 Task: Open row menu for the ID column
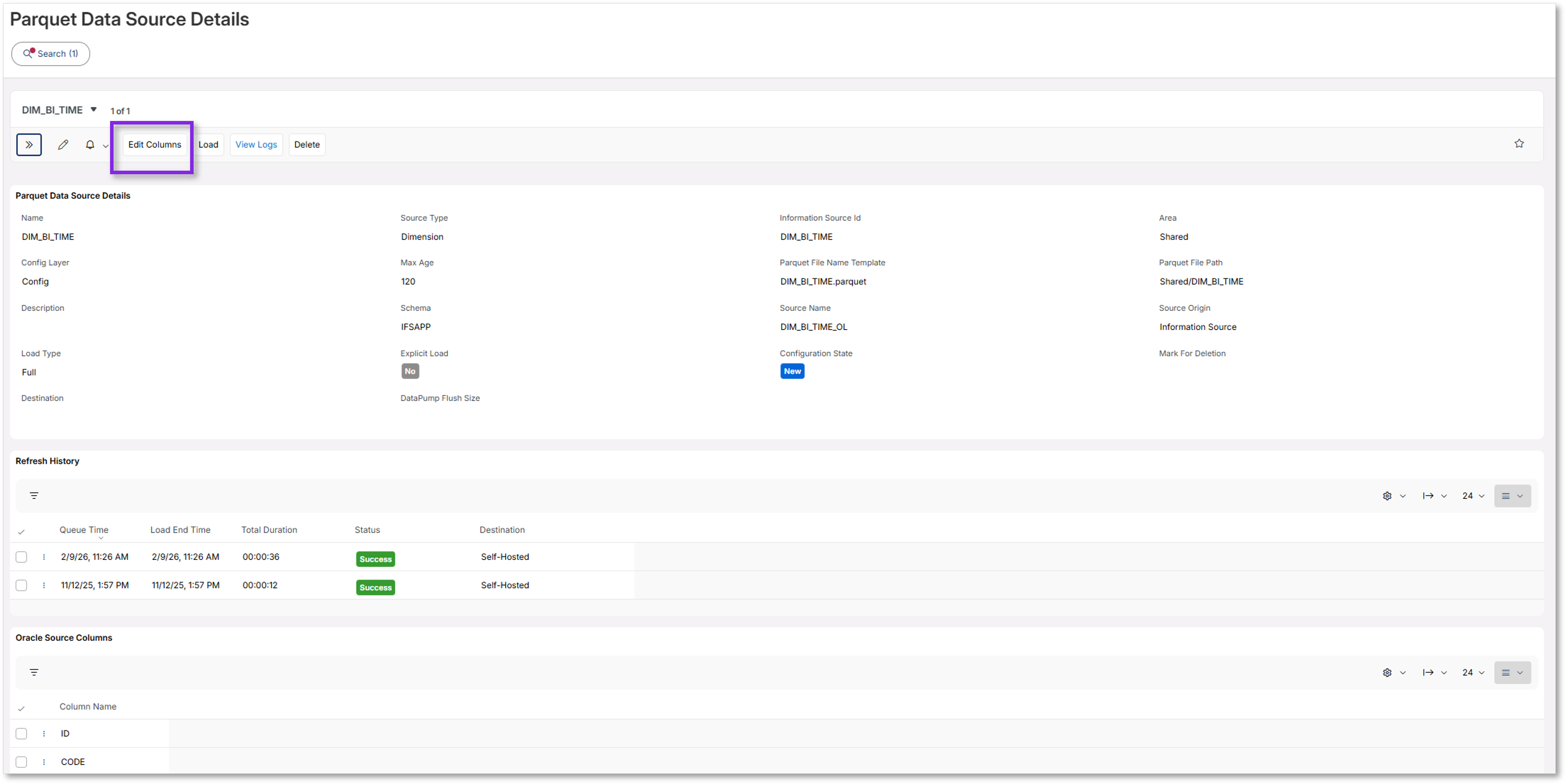[x=44, y=734]
